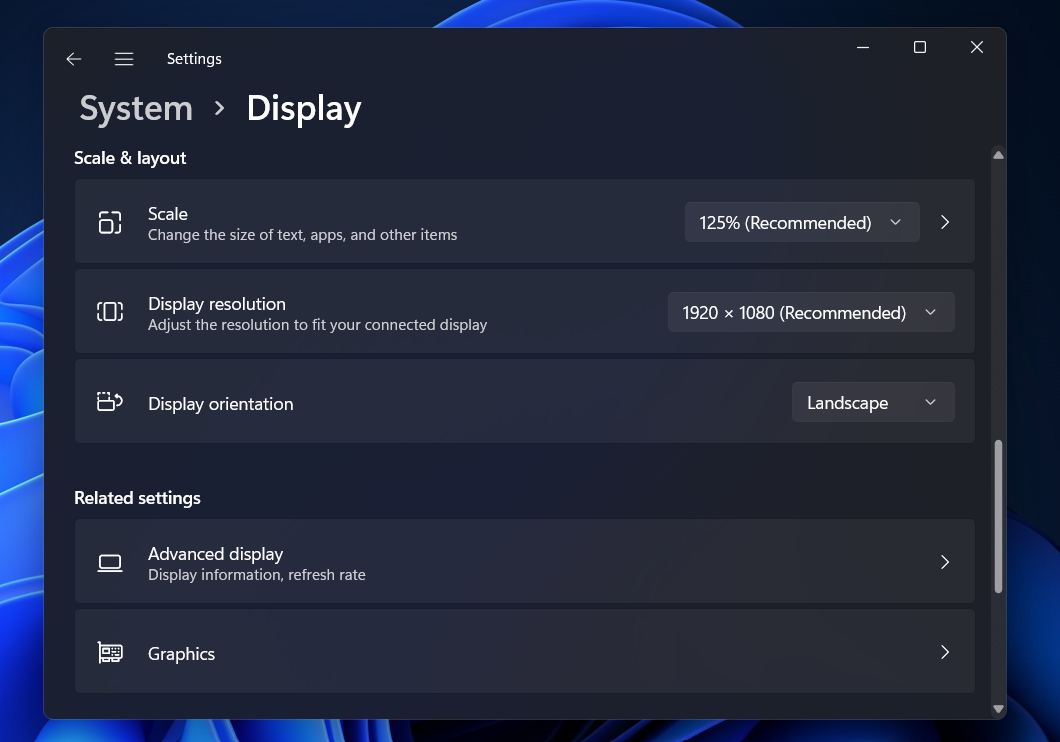This screenshot has width=1060, height=742.
Task: Open the hamburger navigation menu
Action: click(x=124, y=59)
